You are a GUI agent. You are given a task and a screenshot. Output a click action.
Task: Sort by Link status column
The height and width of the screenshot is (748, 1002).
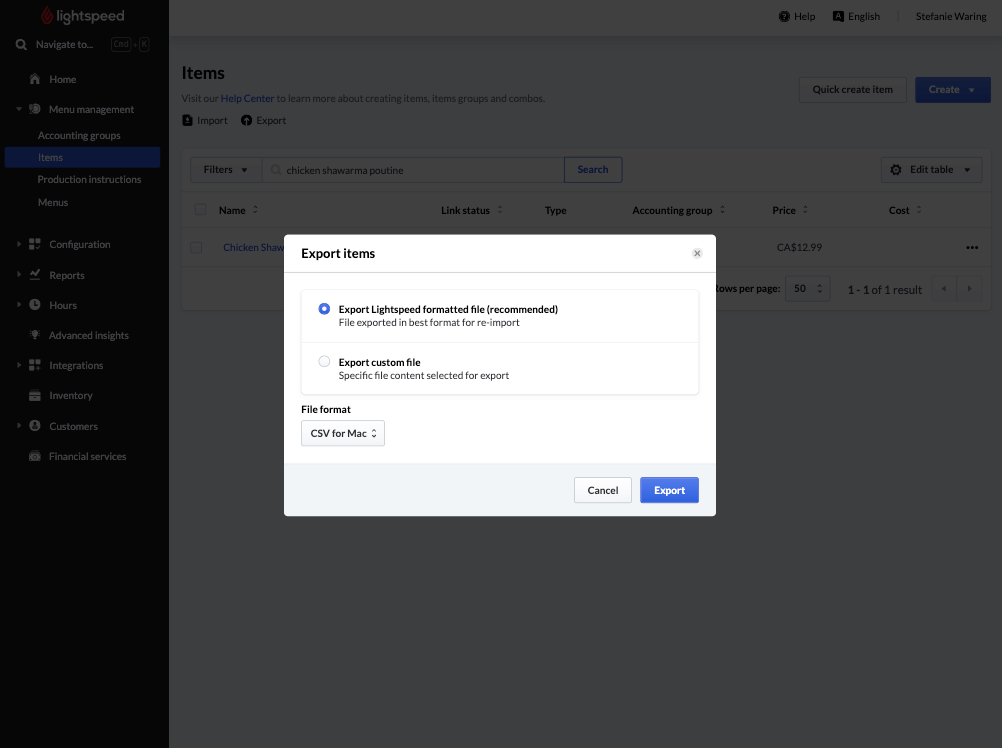472,210
